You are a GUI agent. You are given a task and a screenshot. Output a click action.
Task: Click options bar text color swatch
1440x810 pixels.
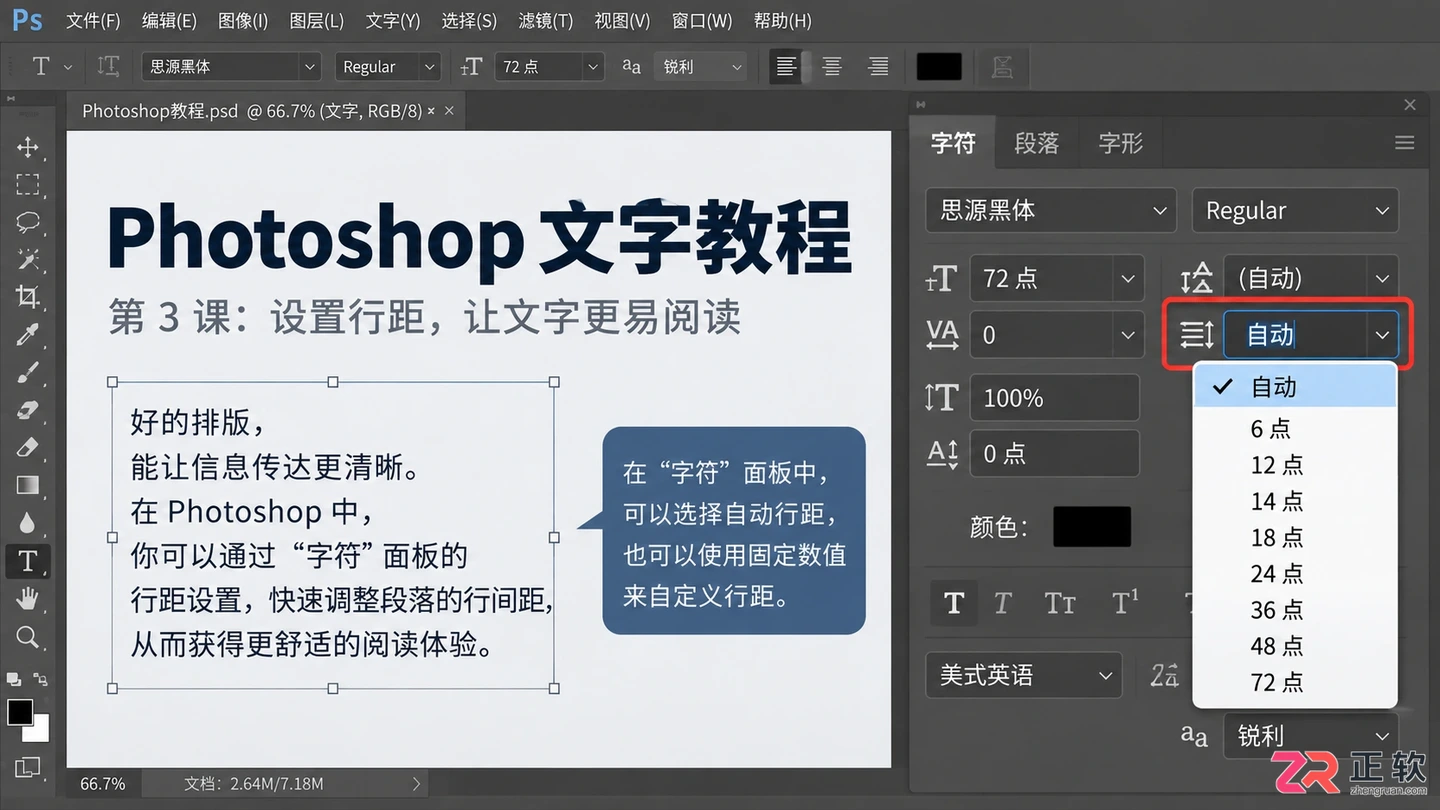click(939, 67)
